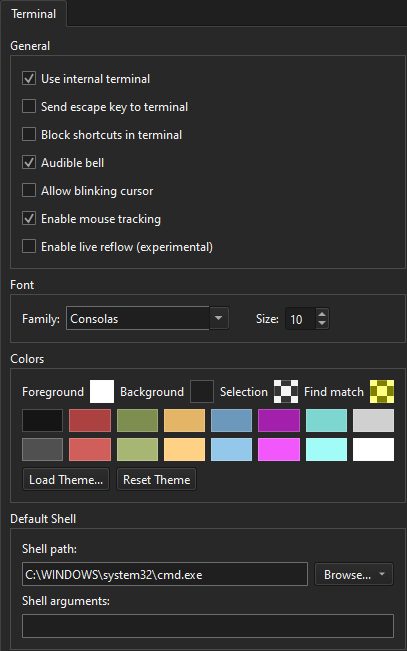Viewport: 407px width, 651px height.
Task: Enable live reflow (experimental) checkbox
Action: coord(29,247)
